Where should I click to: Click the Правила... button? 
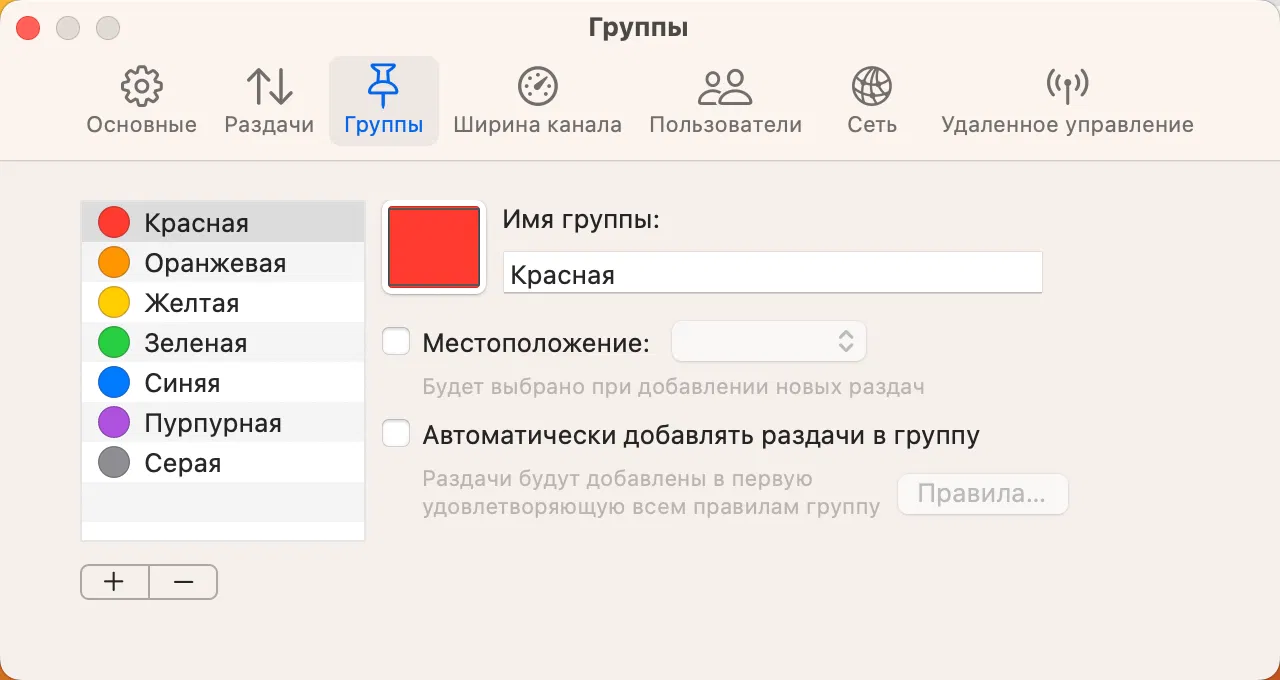(982, 494)
